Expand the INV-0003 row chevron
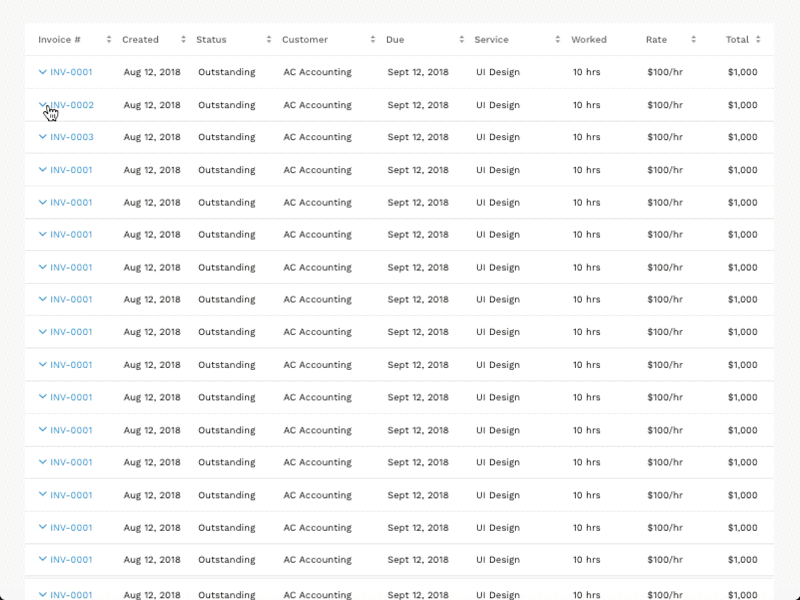 click(x=43, y=137)
